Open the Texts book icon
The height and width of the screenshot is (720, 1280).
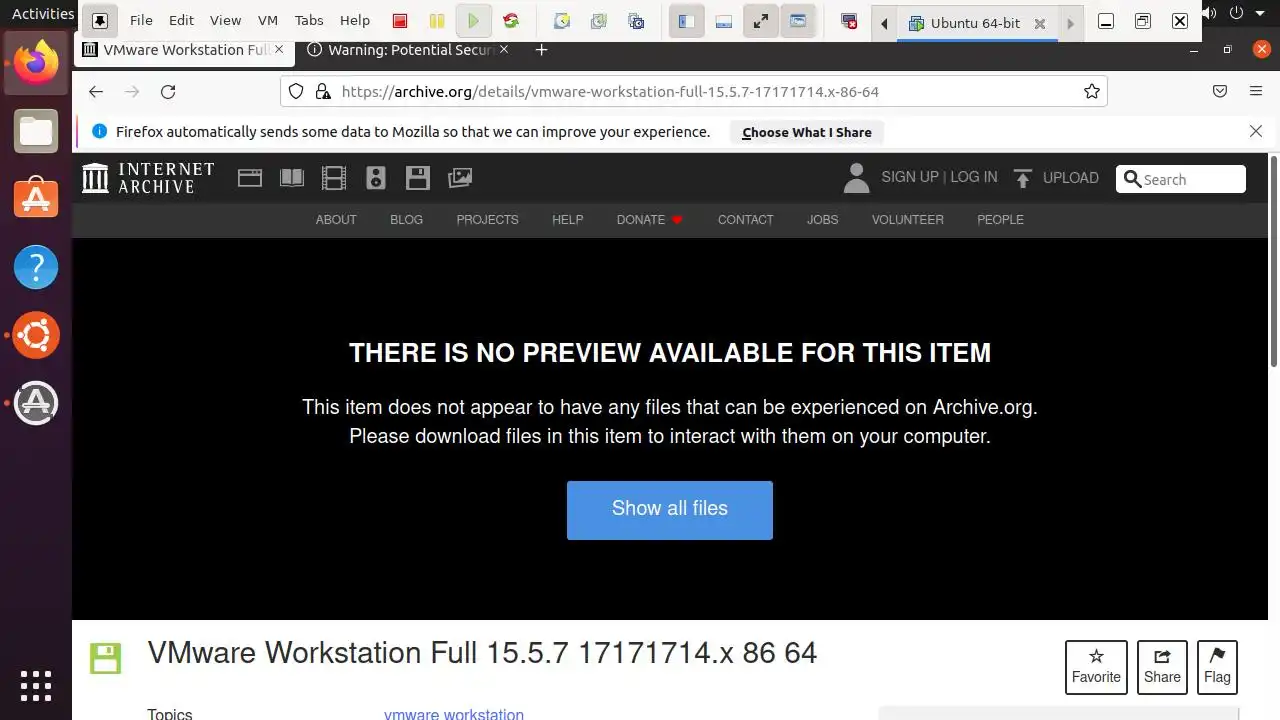point(292,178)
